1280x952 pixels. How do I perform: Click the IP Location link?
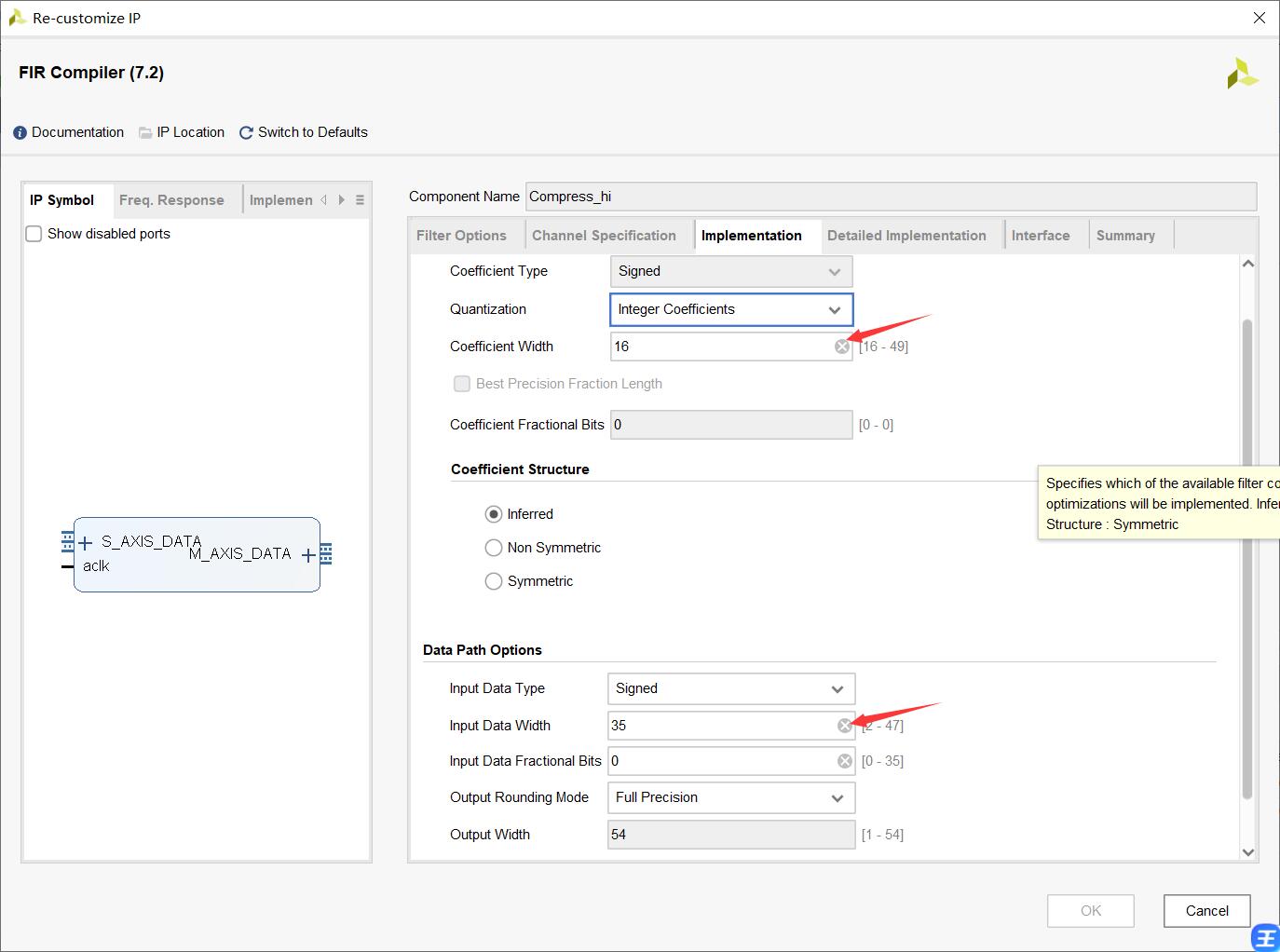pos(190,132)
